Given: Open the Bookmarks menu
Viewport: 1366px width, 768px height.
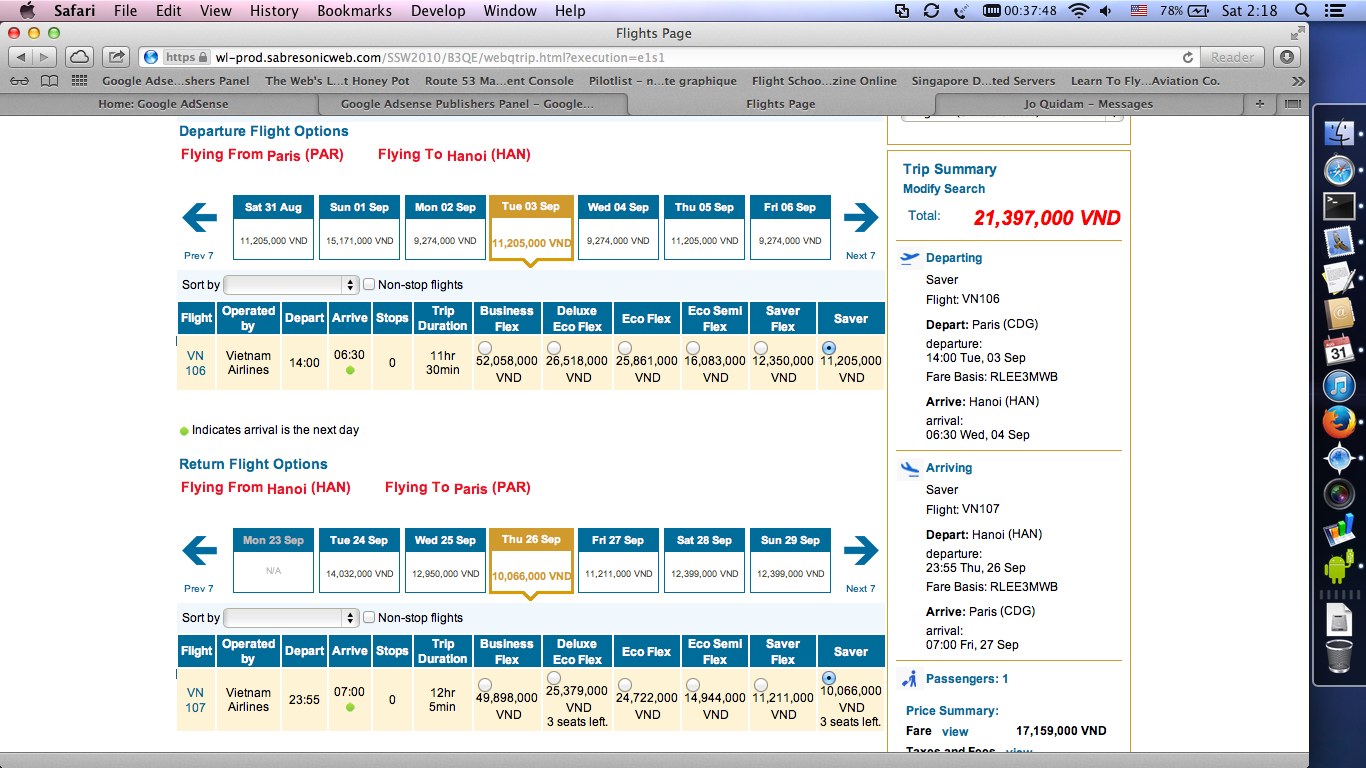Looking at the screenshot, I should pyautogui.click(x=353, y=11).
